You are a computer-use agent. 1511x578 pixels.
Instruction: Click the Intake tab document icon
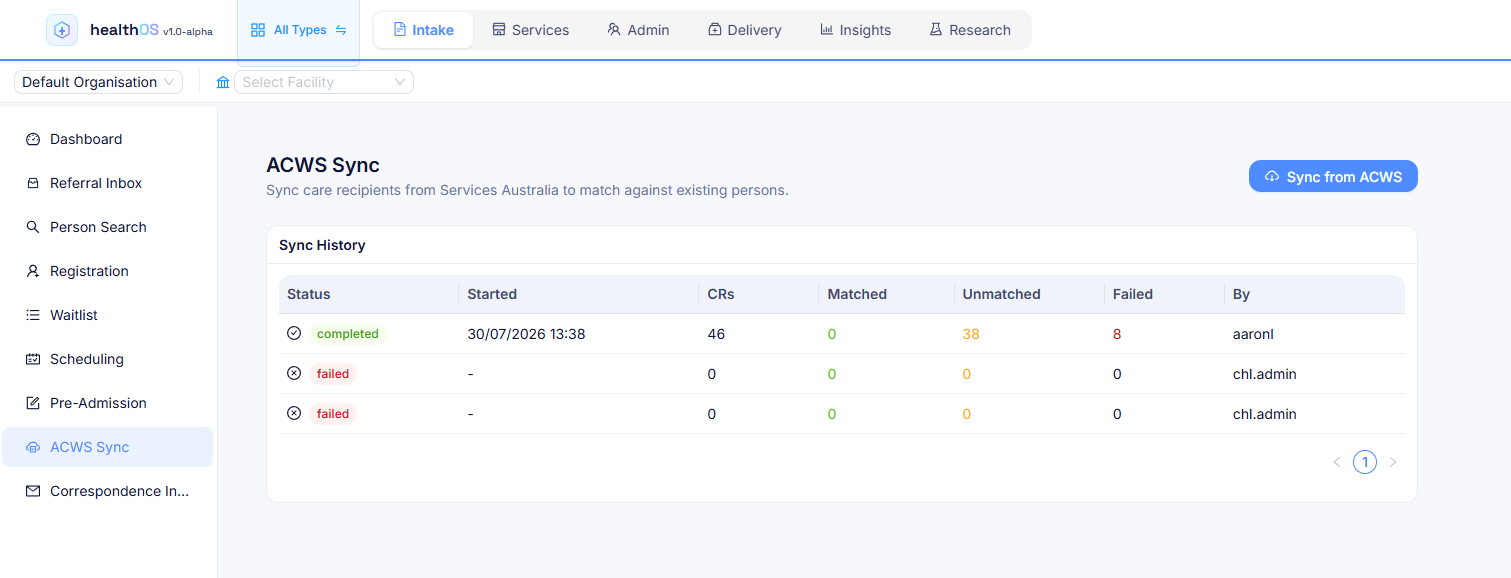pyautogui.click(x=400, y=30)
